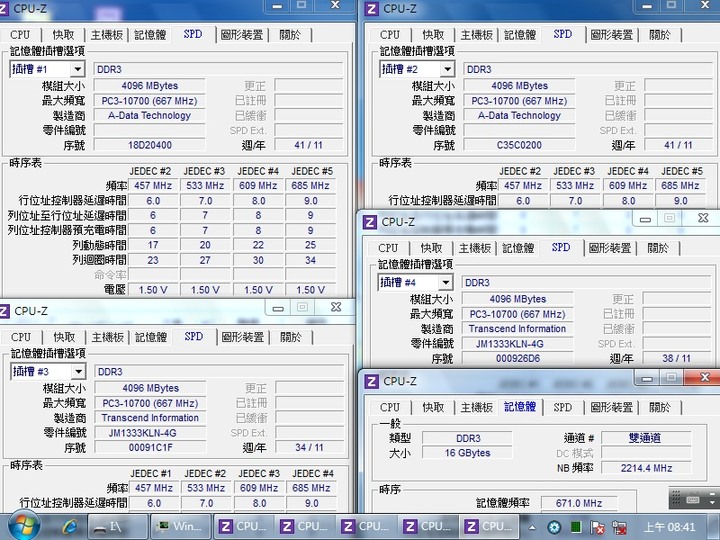
Task: Click the DDR3 type field in slot #3 window
Action: click(x=219, y=371)
